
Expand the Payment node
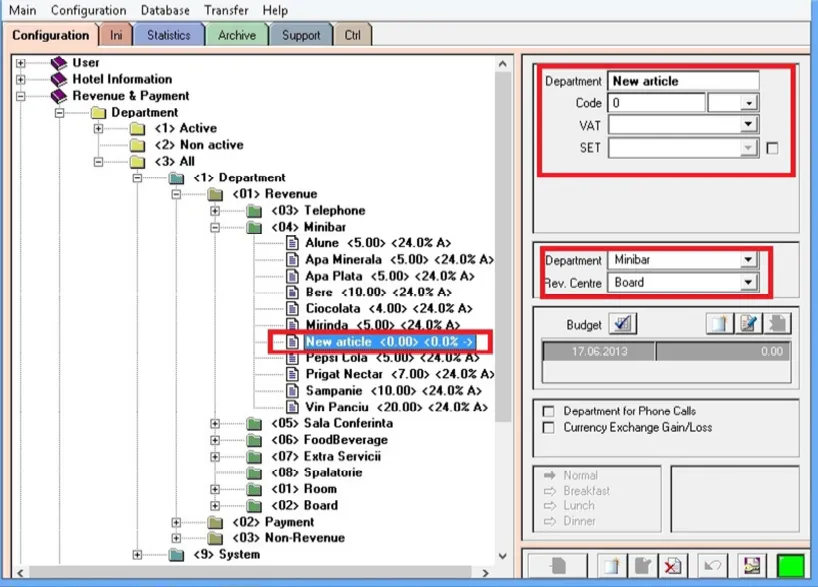tap(176, 522)
